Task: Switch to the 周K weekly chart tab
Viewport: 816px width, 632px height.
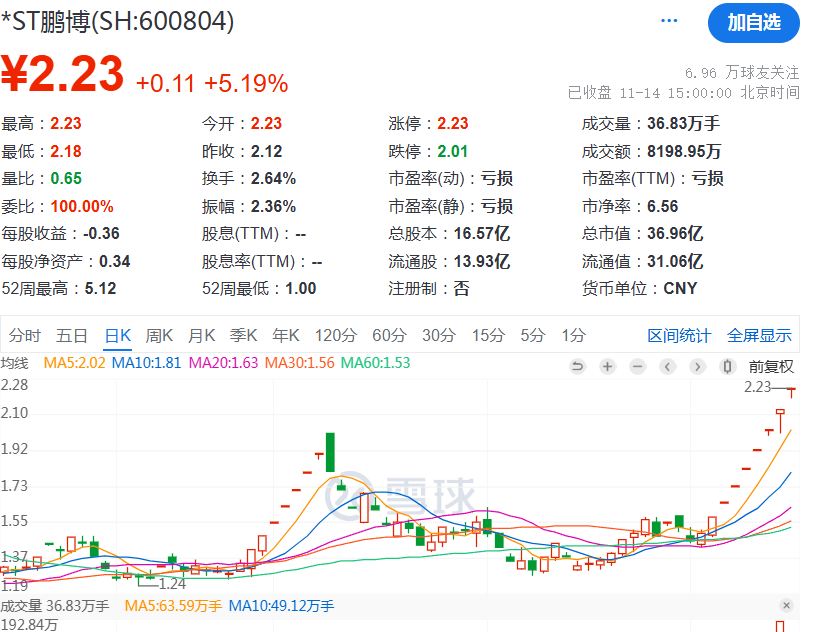Action: (159, 337)
